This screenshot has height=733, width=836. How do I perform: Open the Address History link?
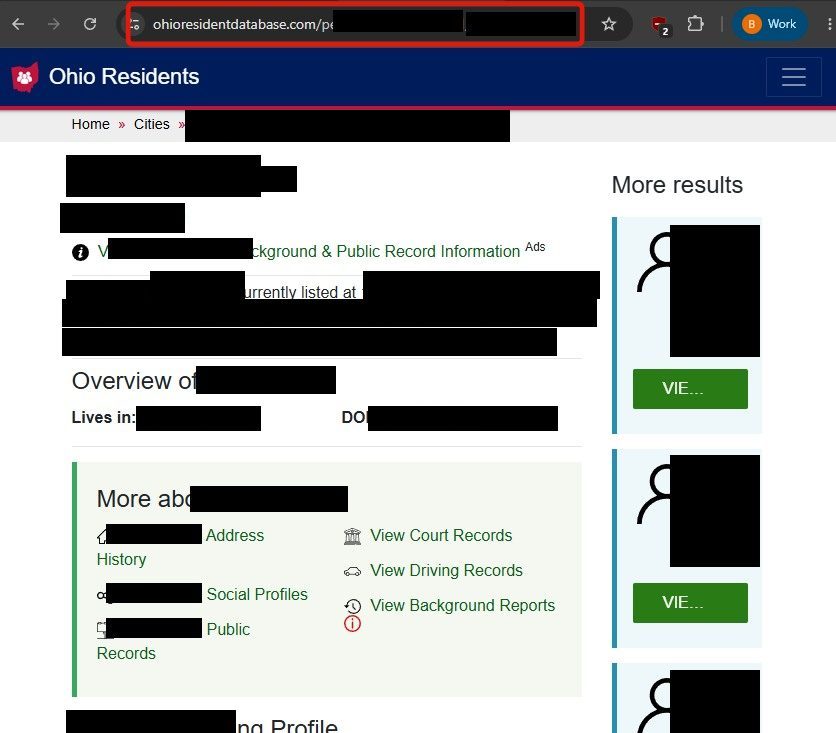click(180, 547)
